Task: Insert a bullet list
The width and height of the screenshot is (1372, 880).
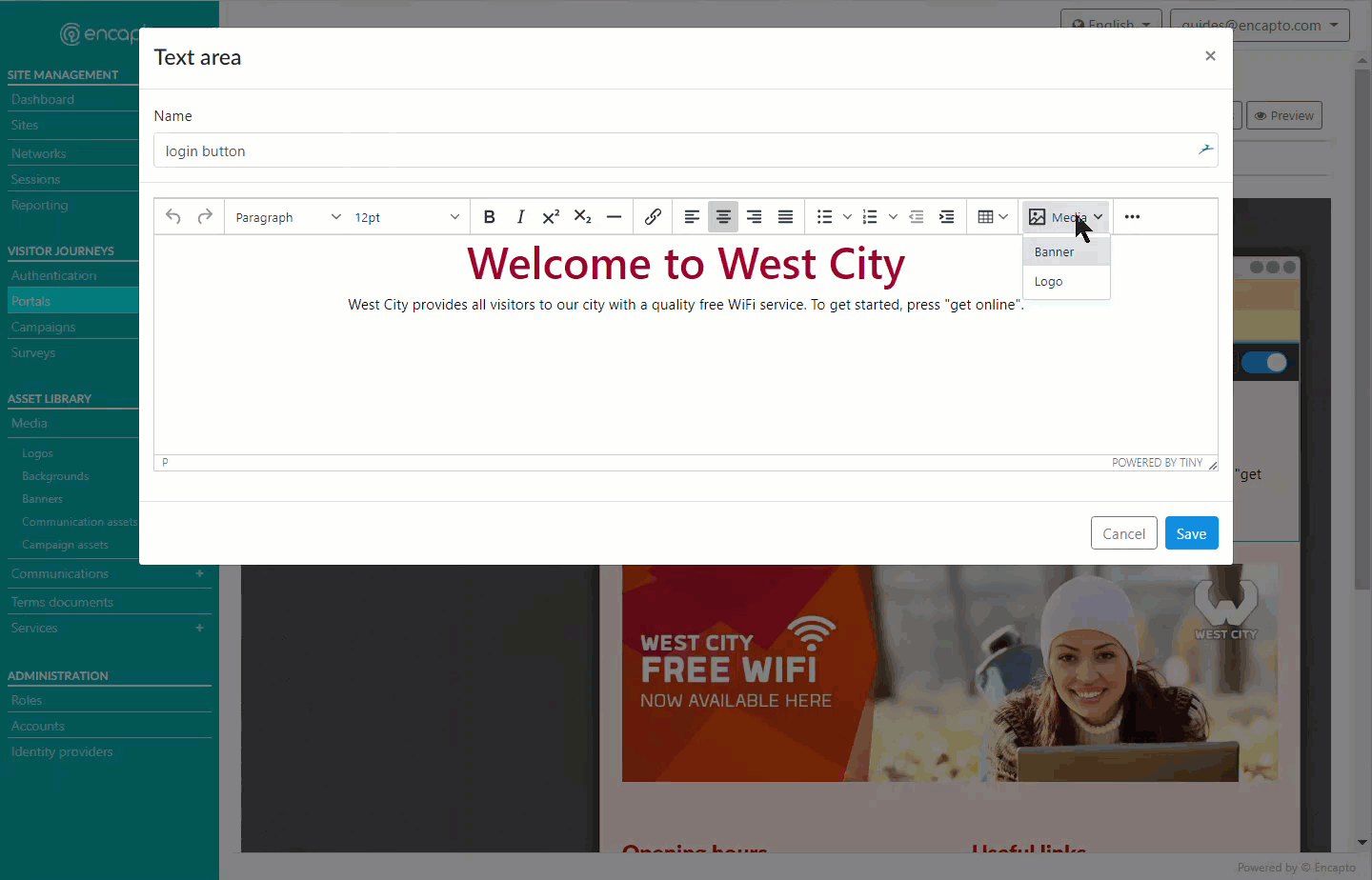Action: click(825, 217)
